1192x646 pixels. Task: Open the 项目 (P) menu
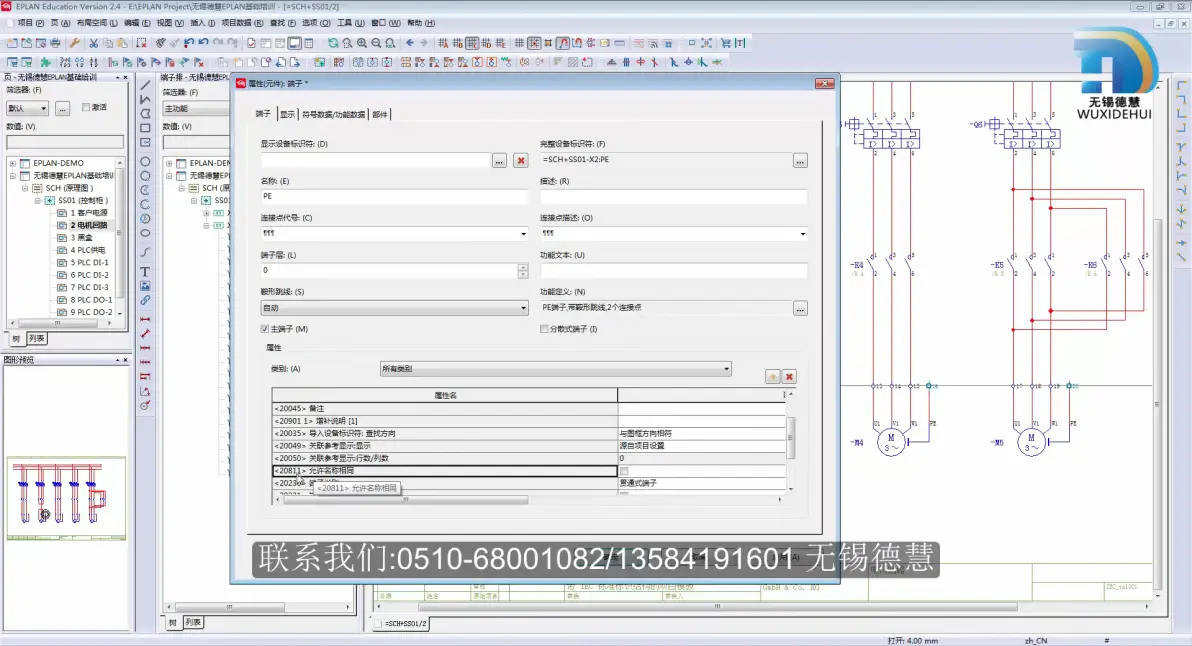30,23
